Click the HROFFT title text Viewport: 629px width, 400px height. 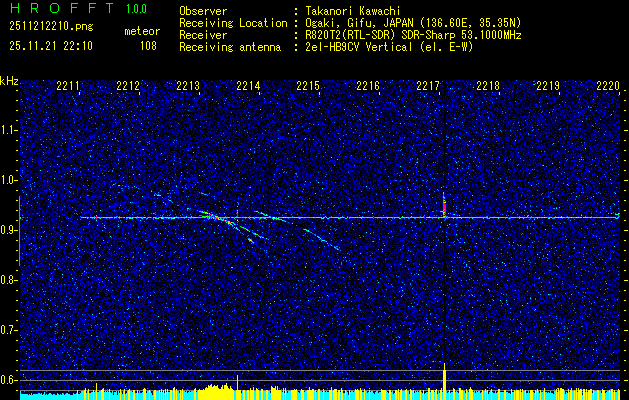[62, 8]
